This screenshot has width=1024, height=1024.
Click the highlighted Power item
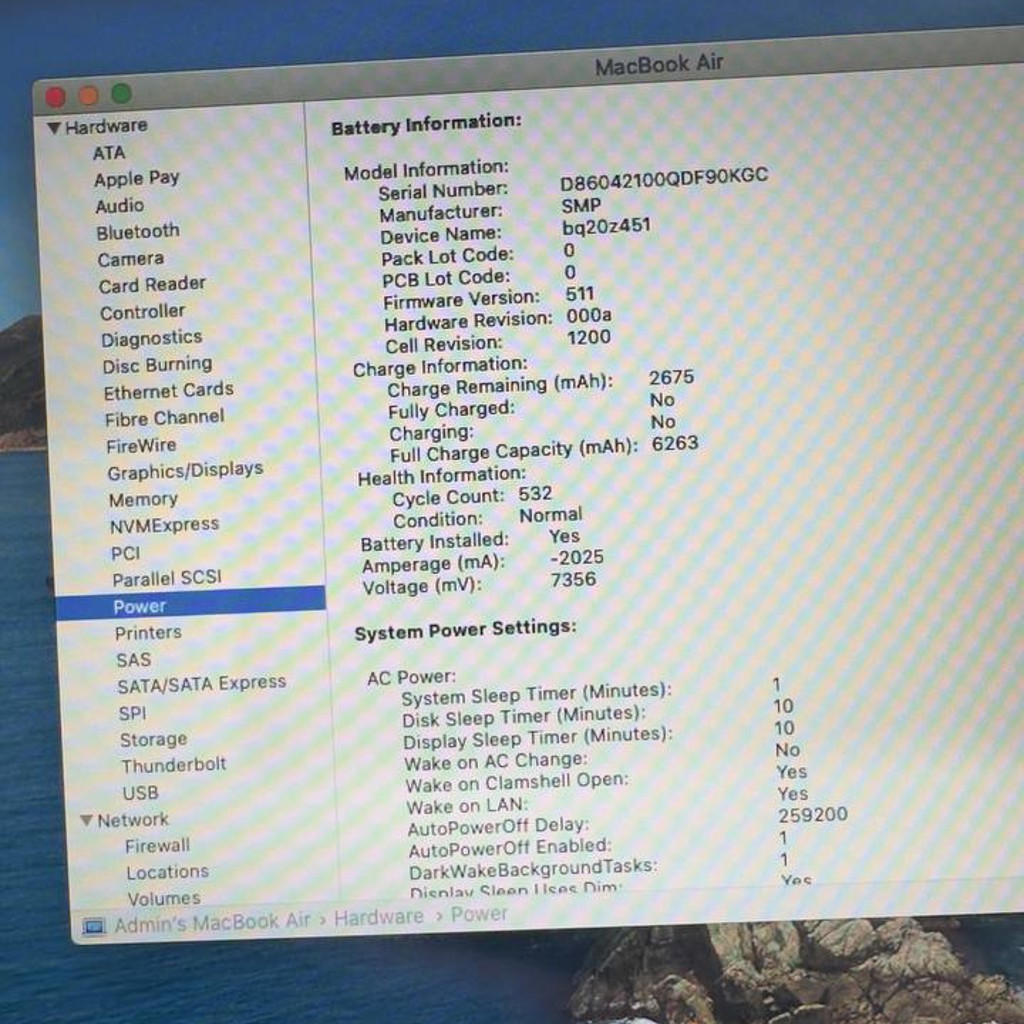(191, 605)
